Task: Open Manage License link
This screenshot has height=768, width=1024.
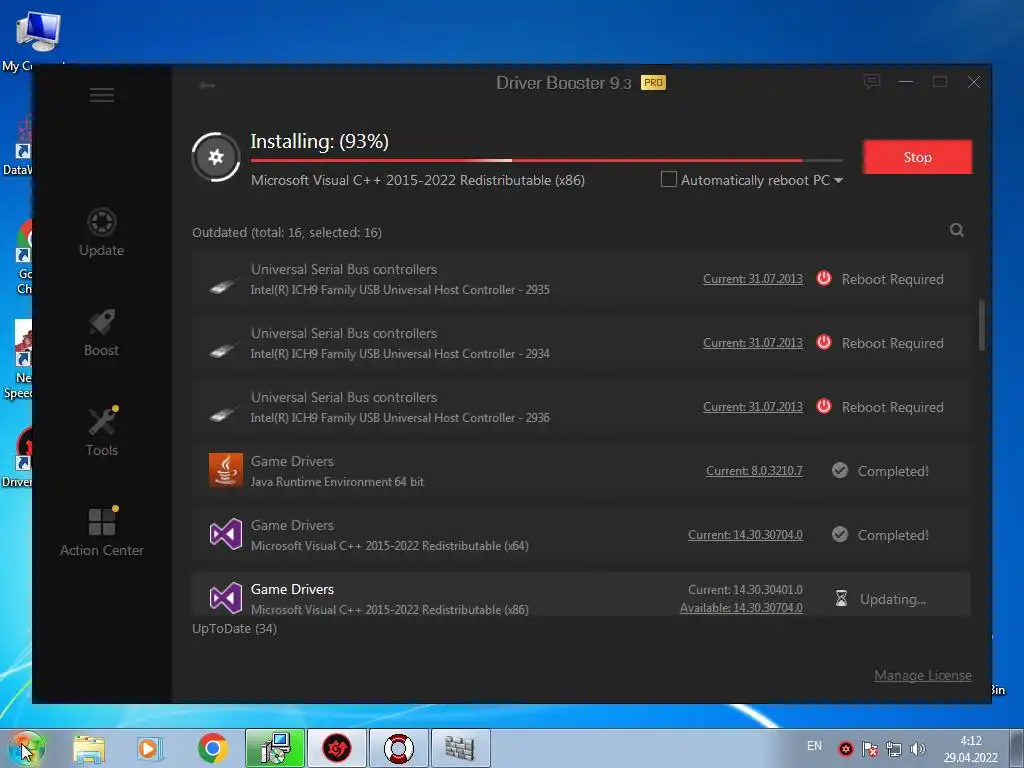Action: (923, 675)
